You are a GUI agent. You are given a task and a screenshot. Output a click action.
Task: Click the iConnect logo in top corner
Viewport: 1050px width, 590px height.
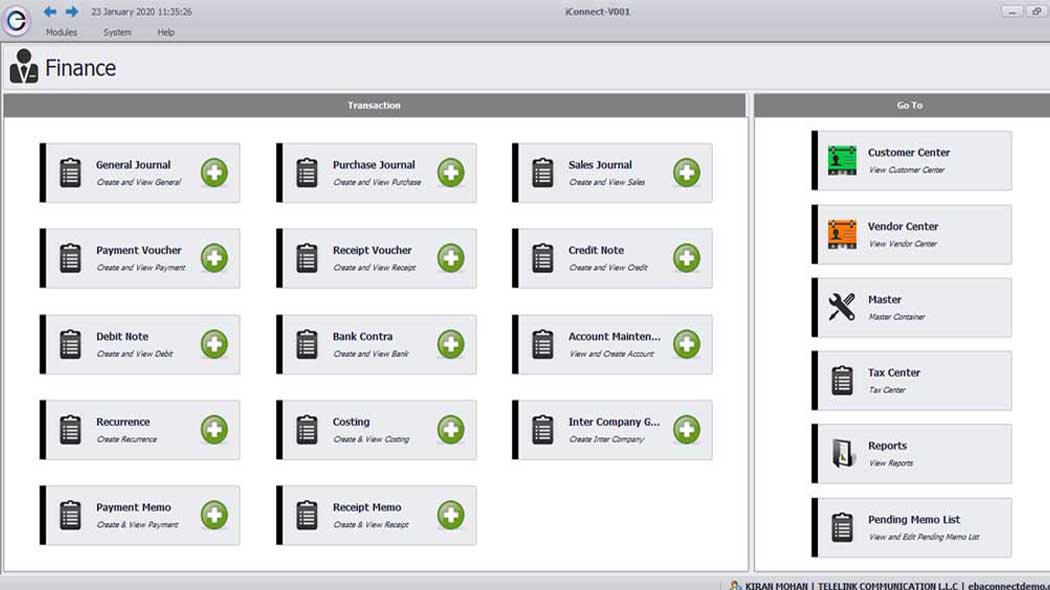(x=16, y=20)
